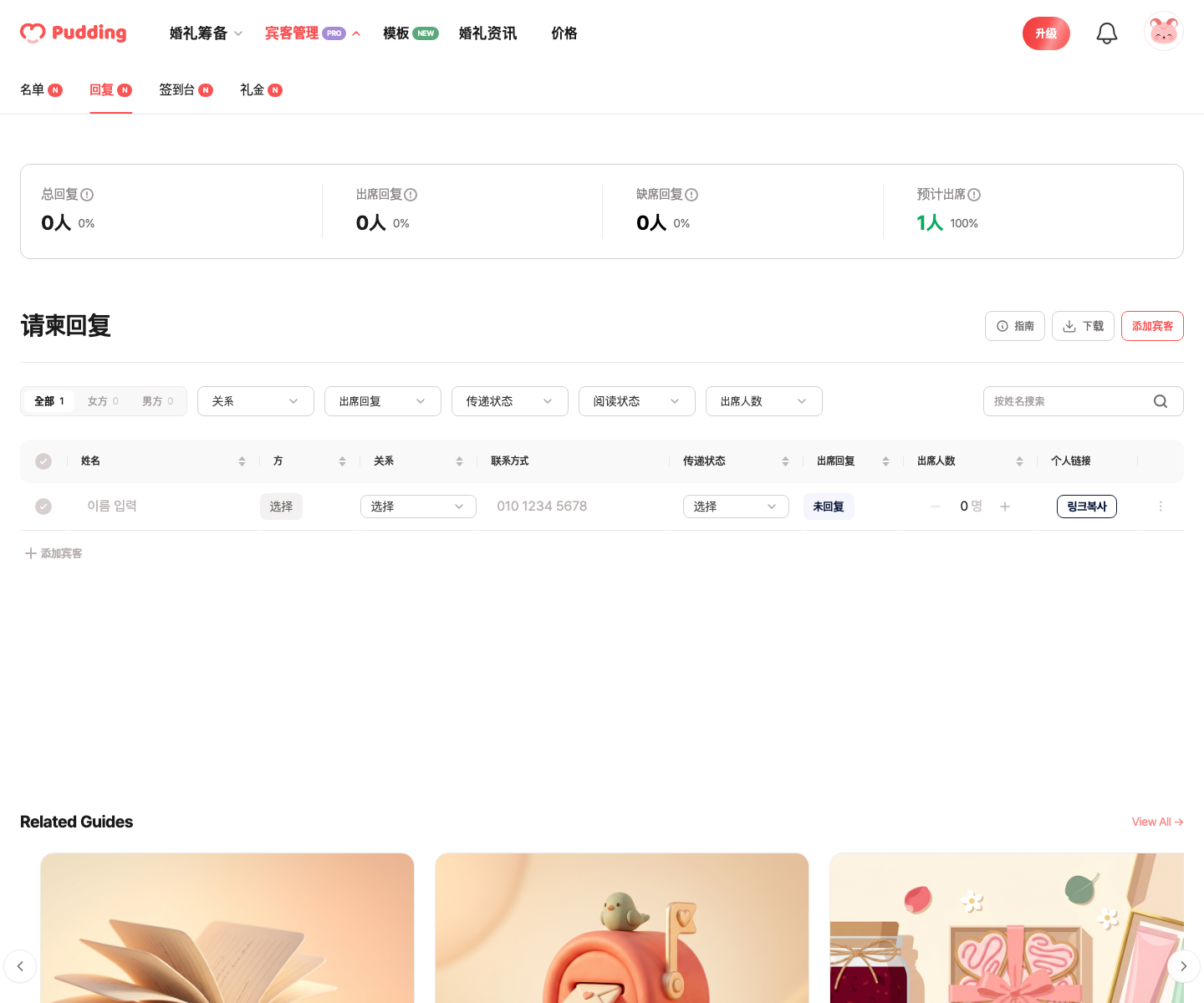Screen dimensions: 1204x1003
Task: Select the guest row checkbox
Action: (x=43, y=507)
